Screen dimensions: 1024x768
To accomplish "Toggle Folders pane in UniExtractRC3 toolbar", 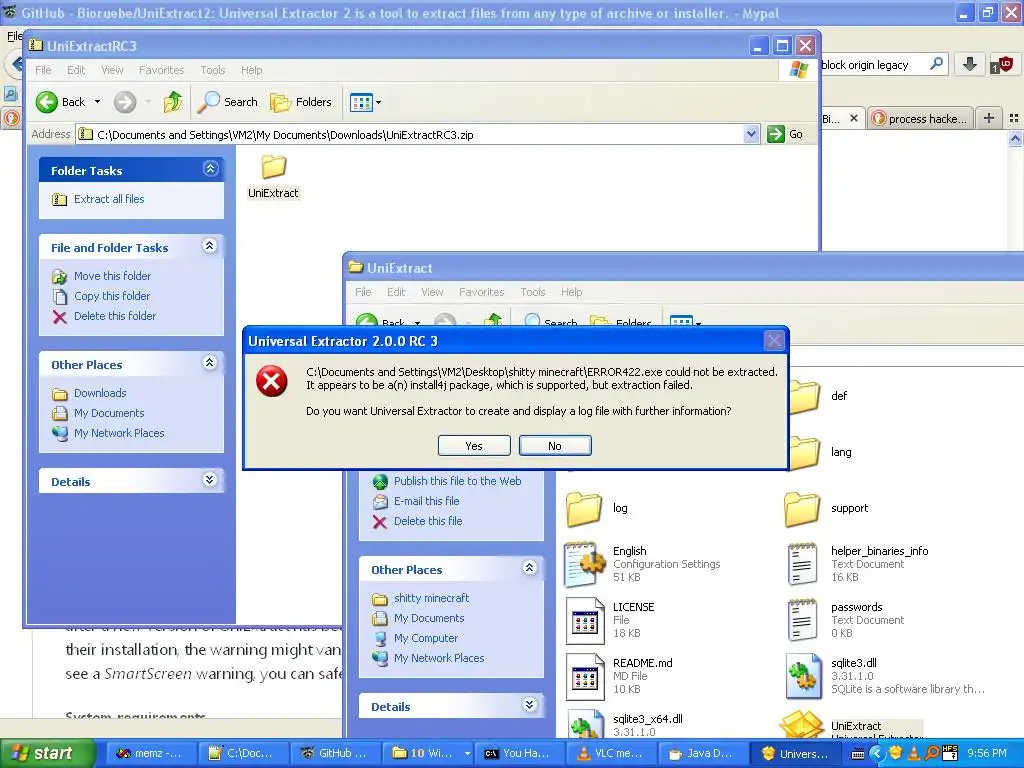I will coord(301,102).
